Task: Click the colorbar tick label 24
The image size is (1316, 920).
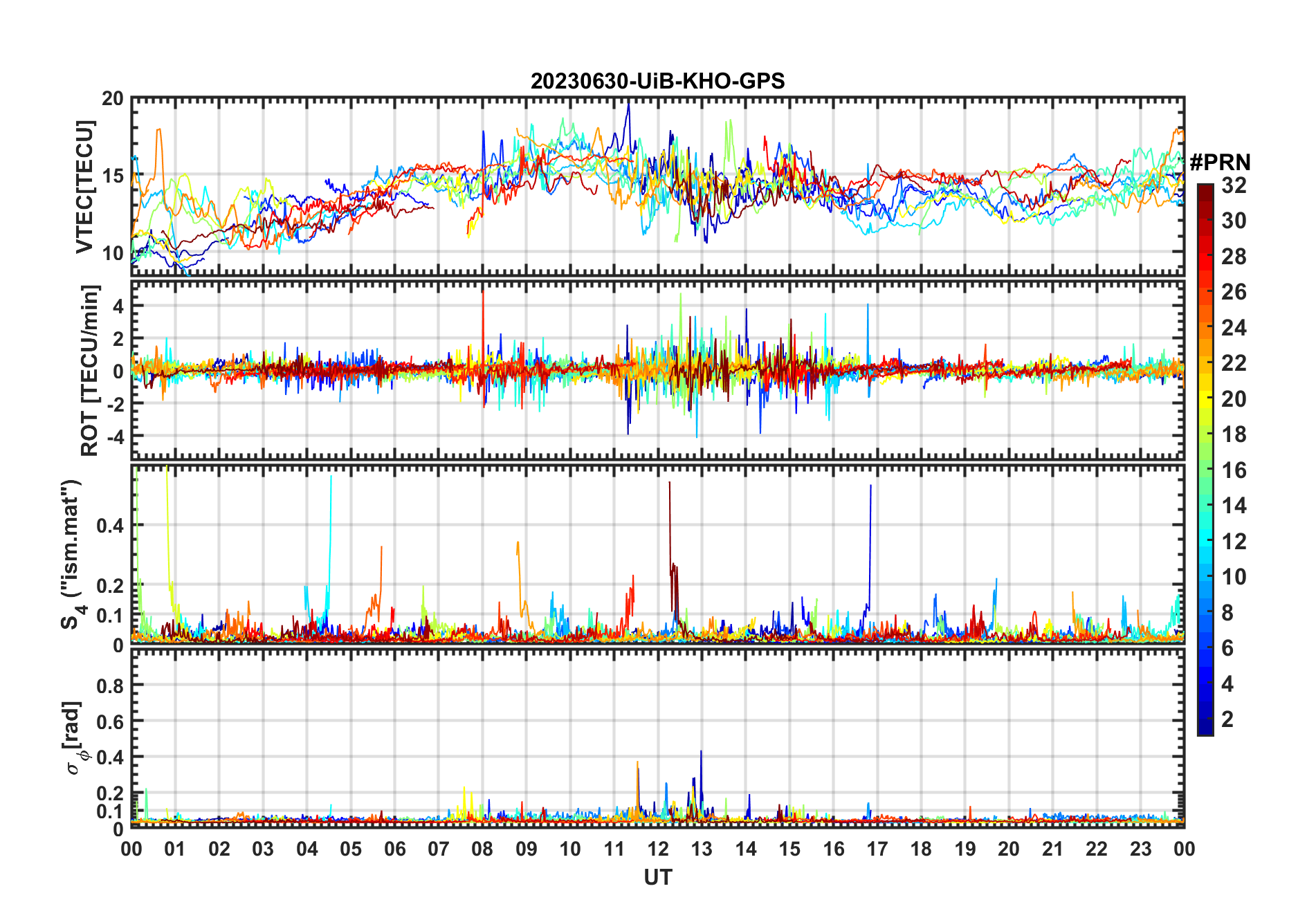Action: (1234, 327)
